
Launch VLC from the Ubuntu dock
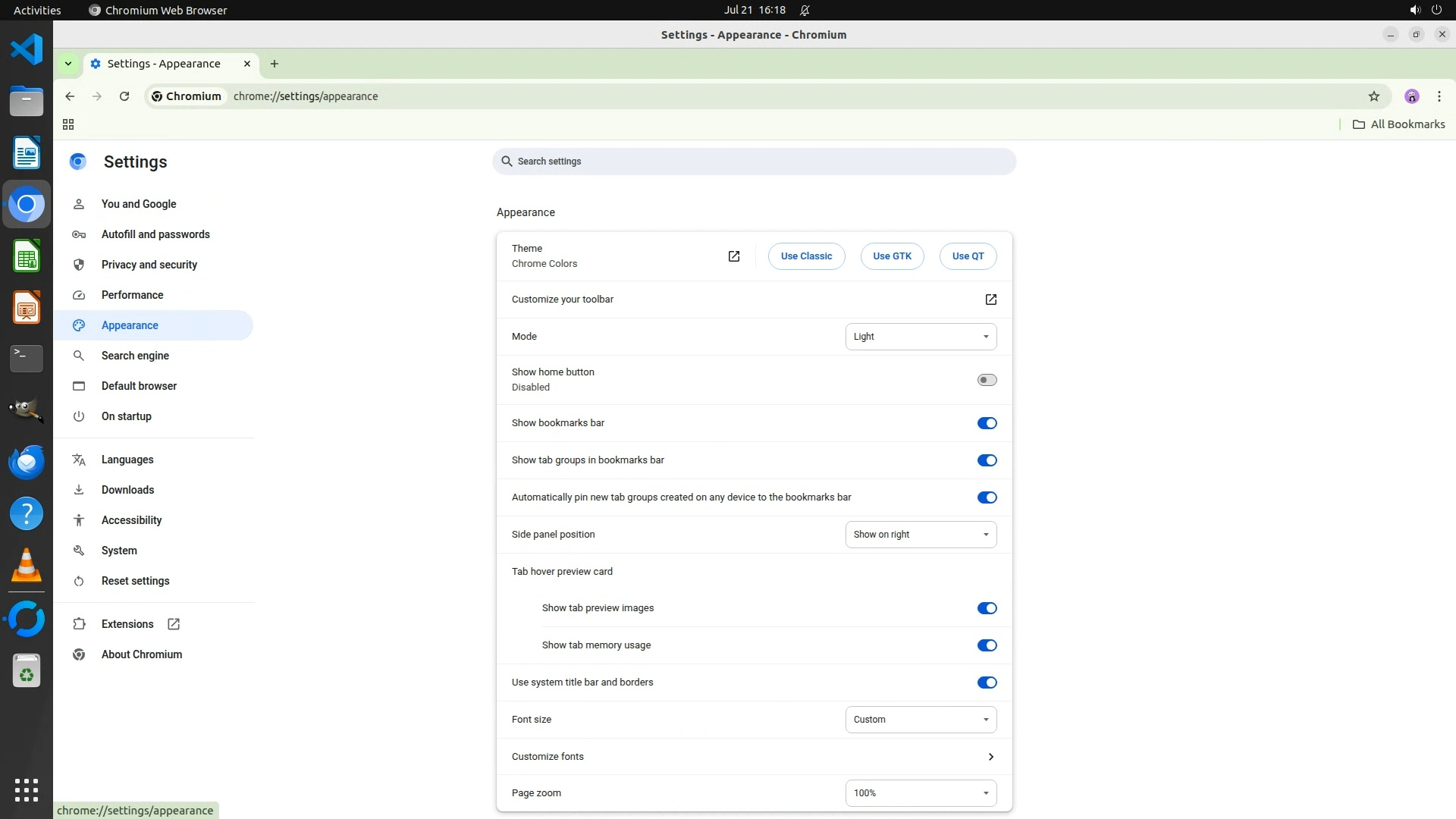[x=27, y=566]
